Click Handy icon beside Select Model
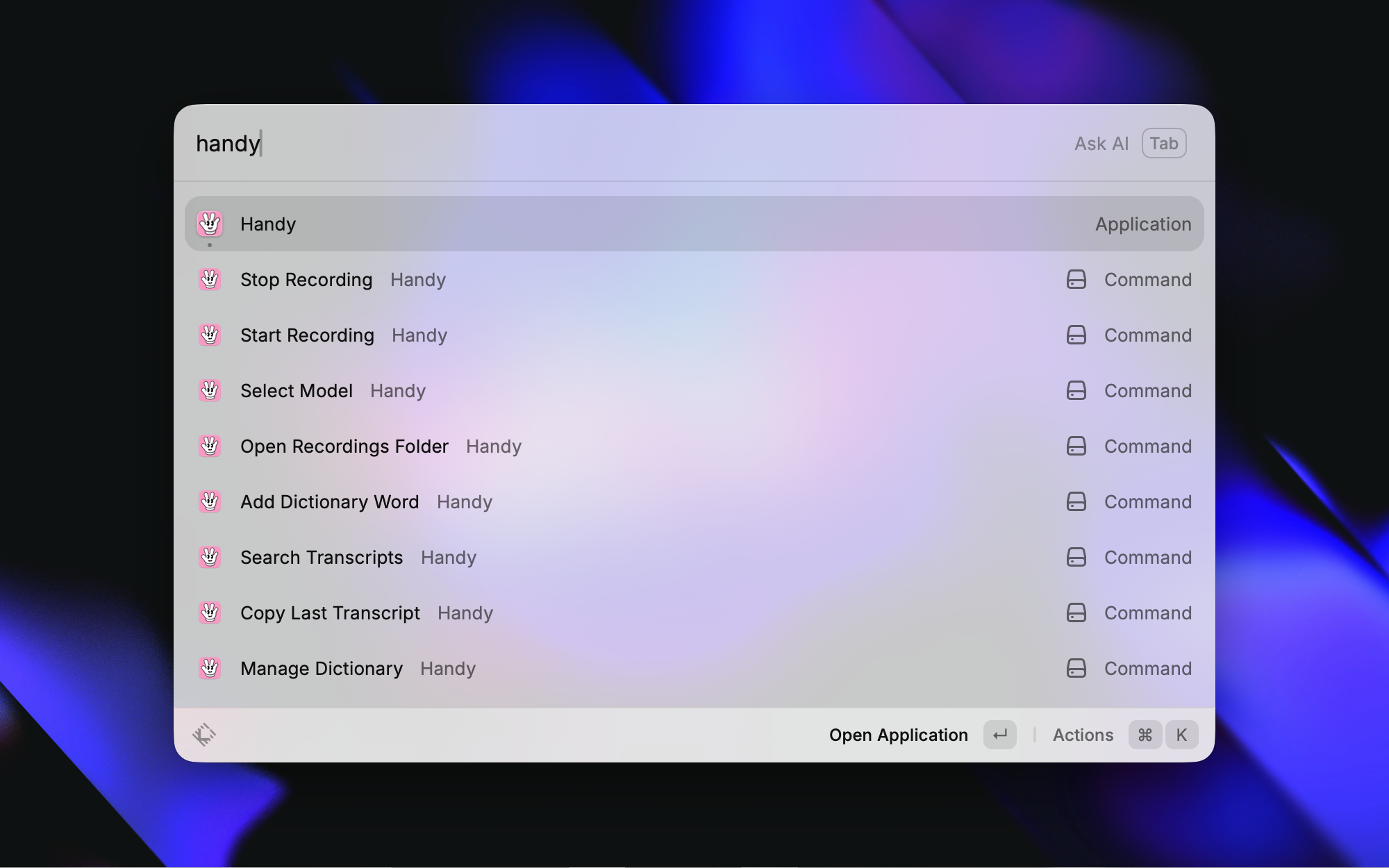 coord(210,391)
